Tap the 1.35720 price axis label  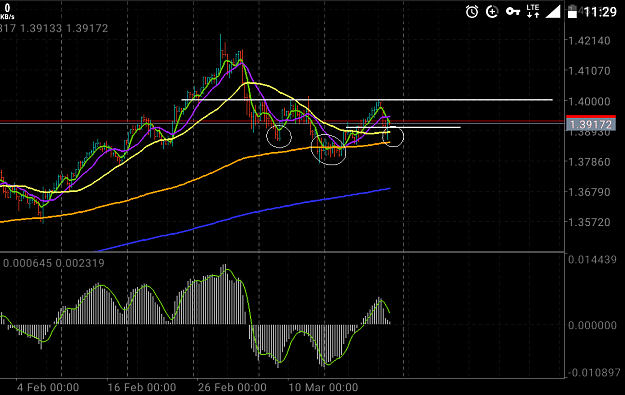589,222
